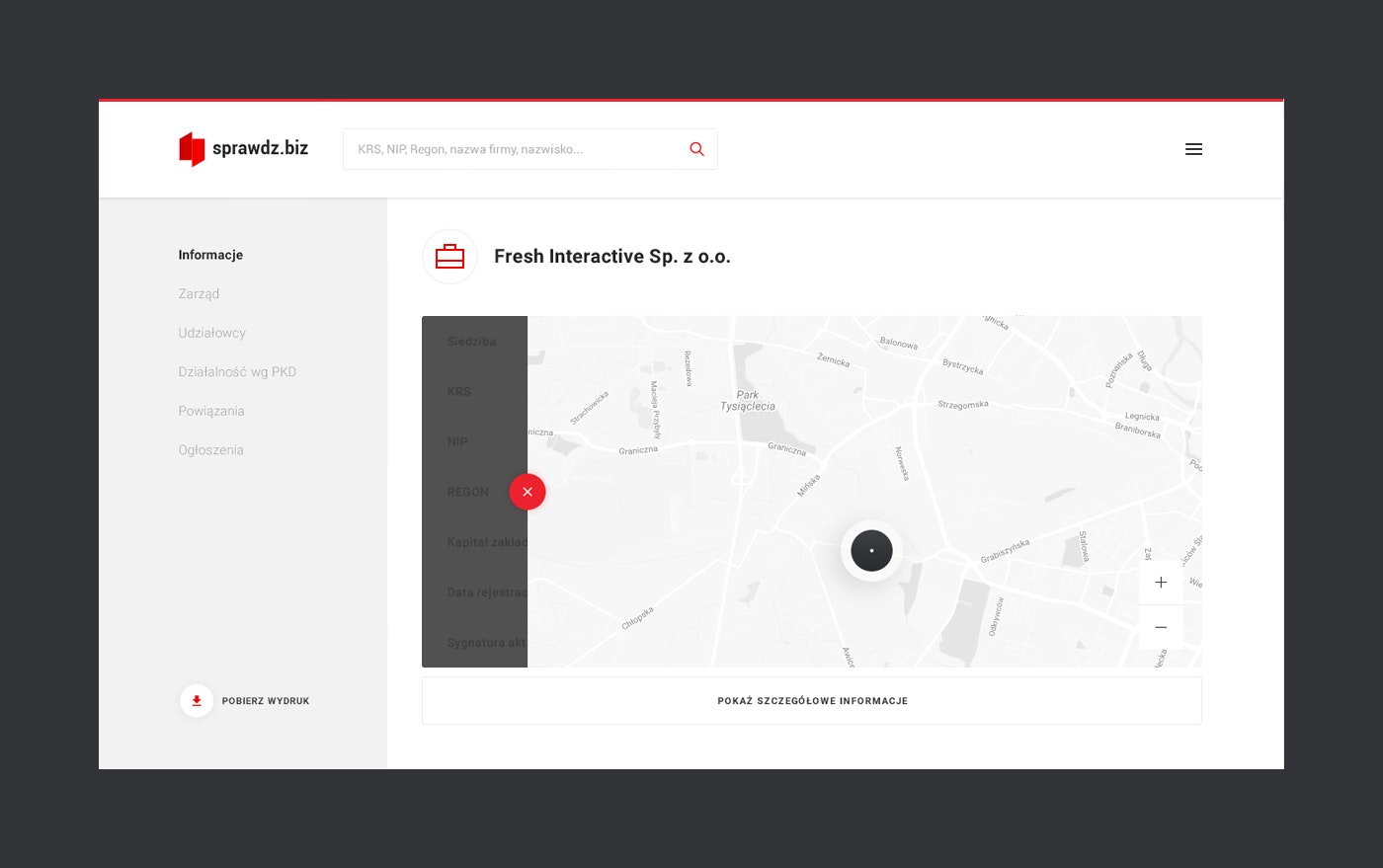Open Działalność wg PKD section

(x=237, y=372)
